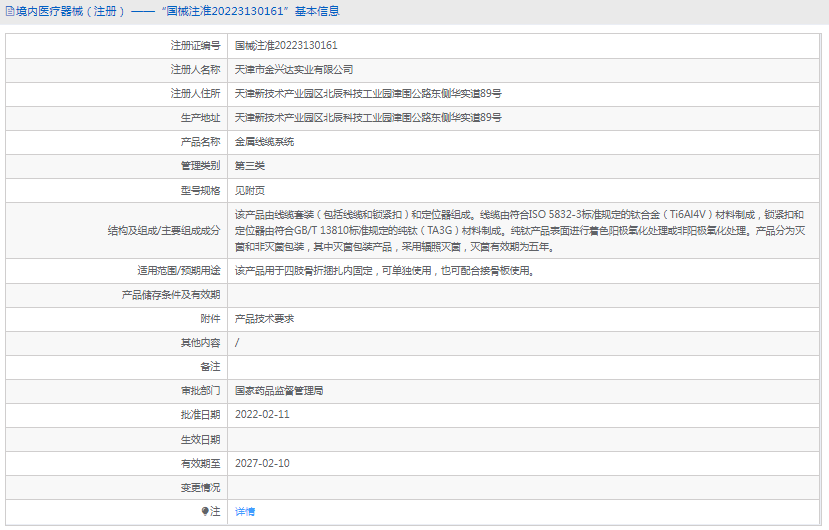Image resolution: width=829 pixels, height=530 pixels.
Task: Click management class value 第三类
Action: click(x=250, y=166)
